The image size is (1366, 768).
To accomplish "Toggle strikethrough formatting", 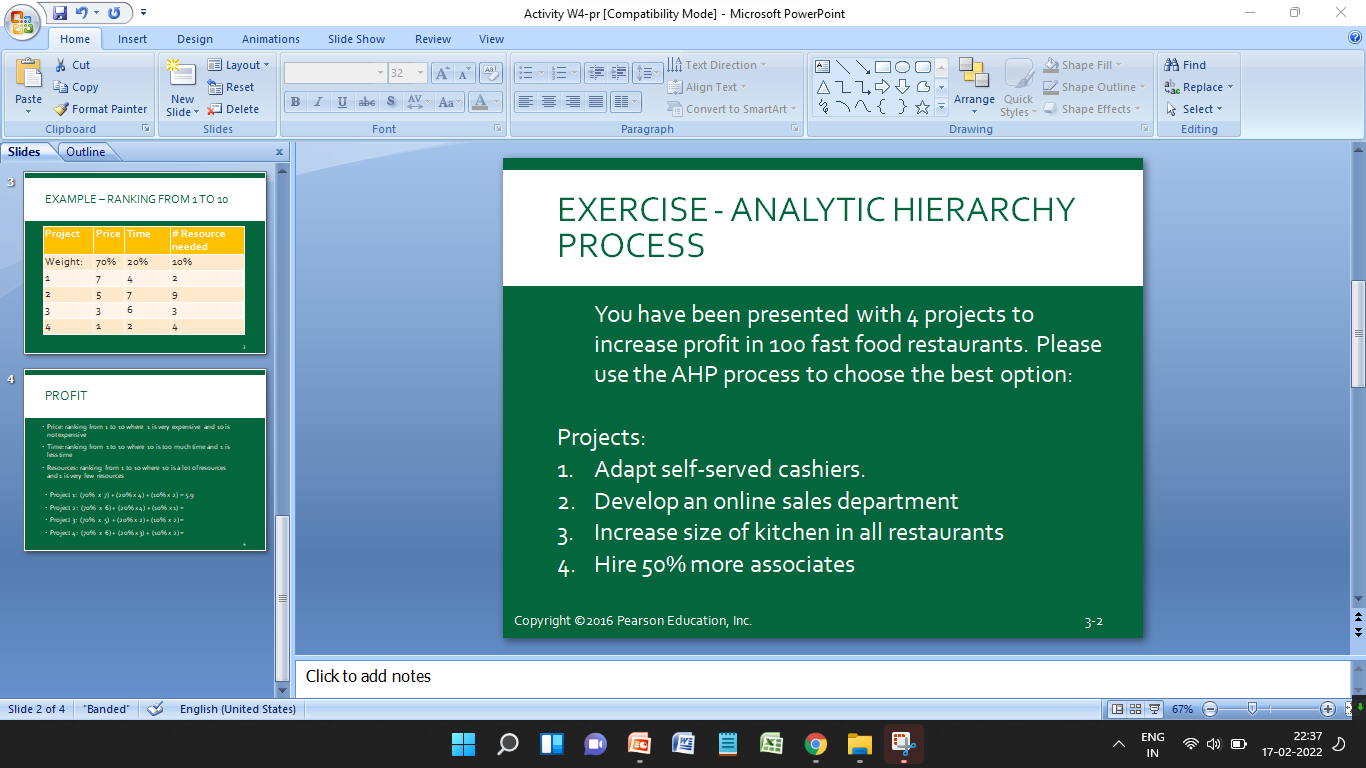I will (x=368, y=101).
